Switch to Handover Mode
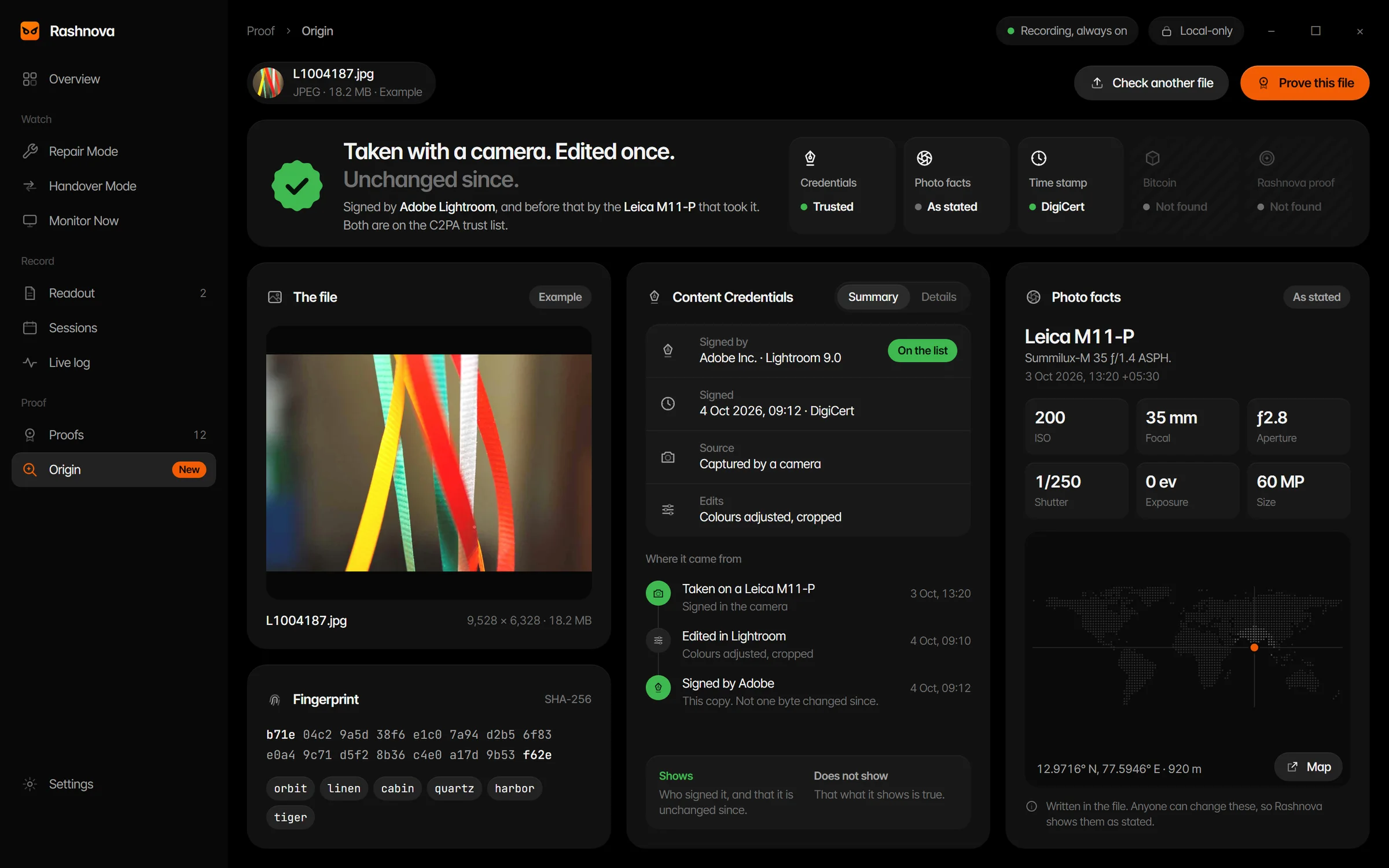 tap(114, 186)
